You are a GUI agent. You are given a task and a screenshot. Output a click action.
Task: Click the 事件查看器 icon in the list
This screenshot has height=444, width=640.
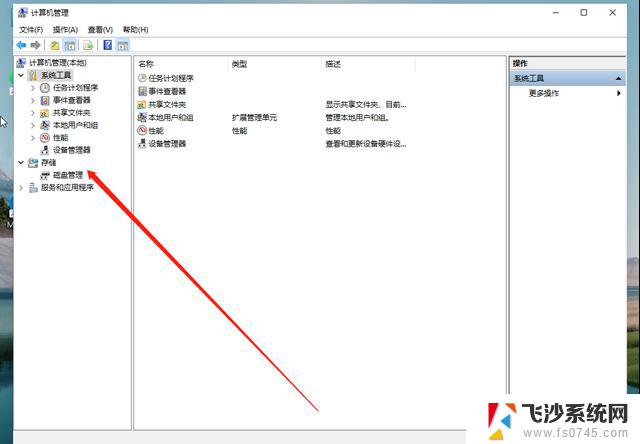[142, 91]
